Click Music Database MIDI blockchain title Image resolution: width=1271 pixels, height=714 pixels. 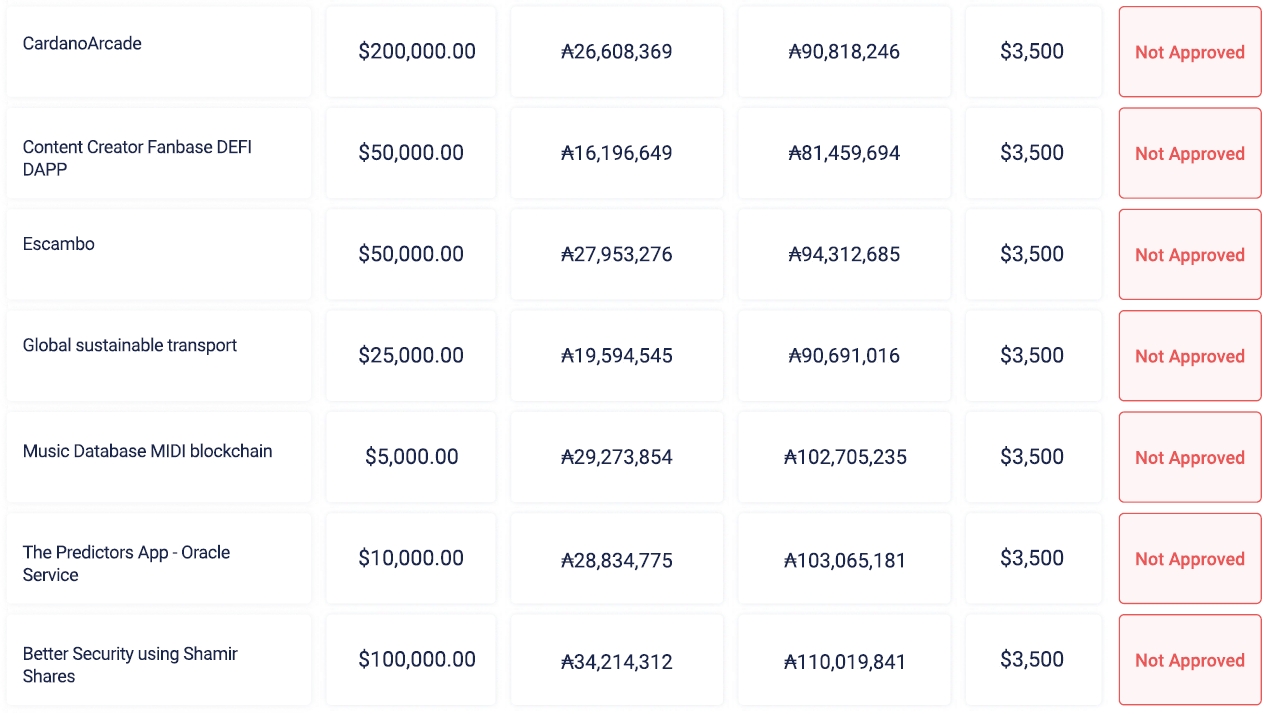(147, 451)
